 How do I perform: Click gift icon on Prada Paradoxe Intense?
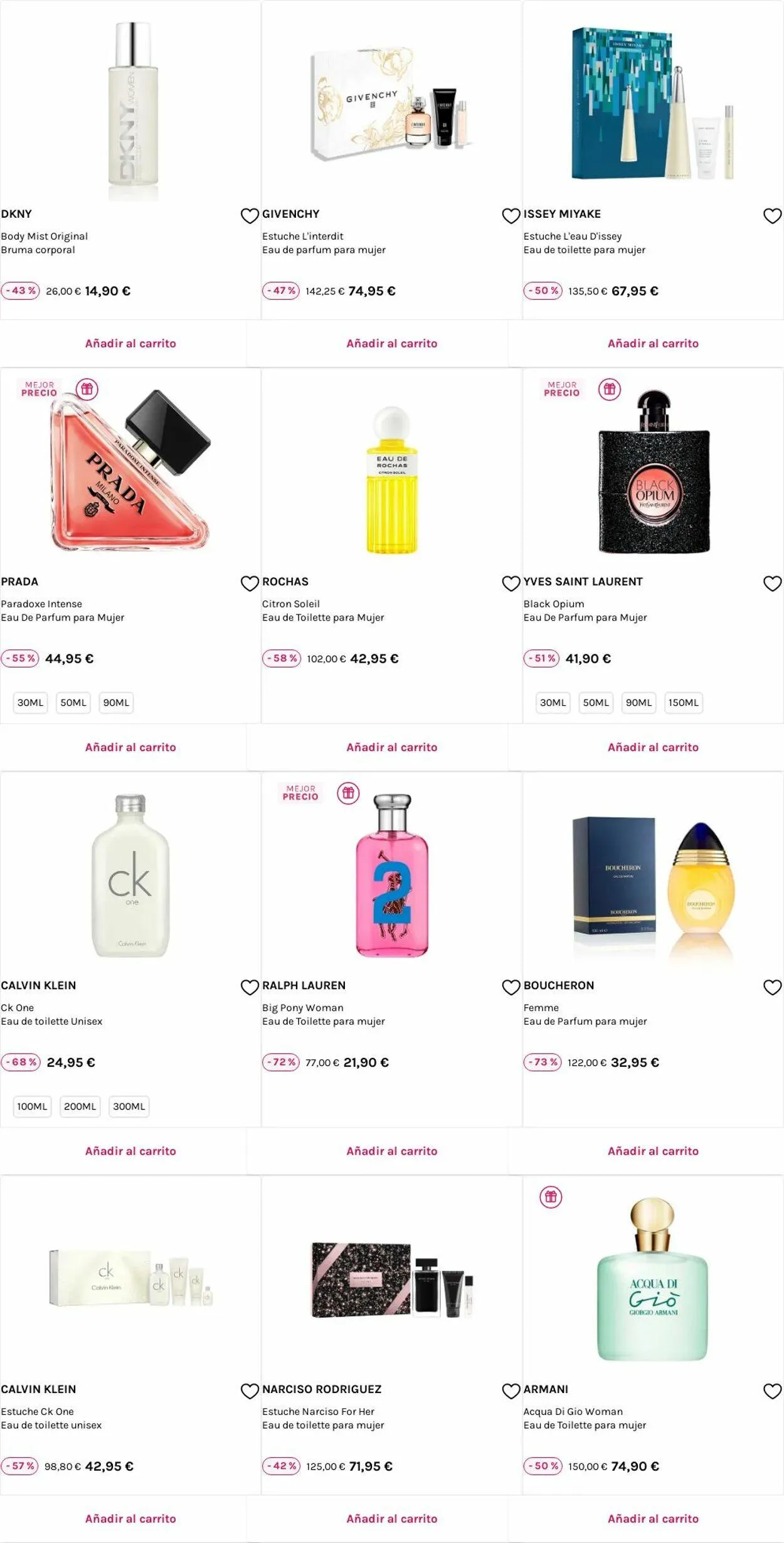point(87,390)
